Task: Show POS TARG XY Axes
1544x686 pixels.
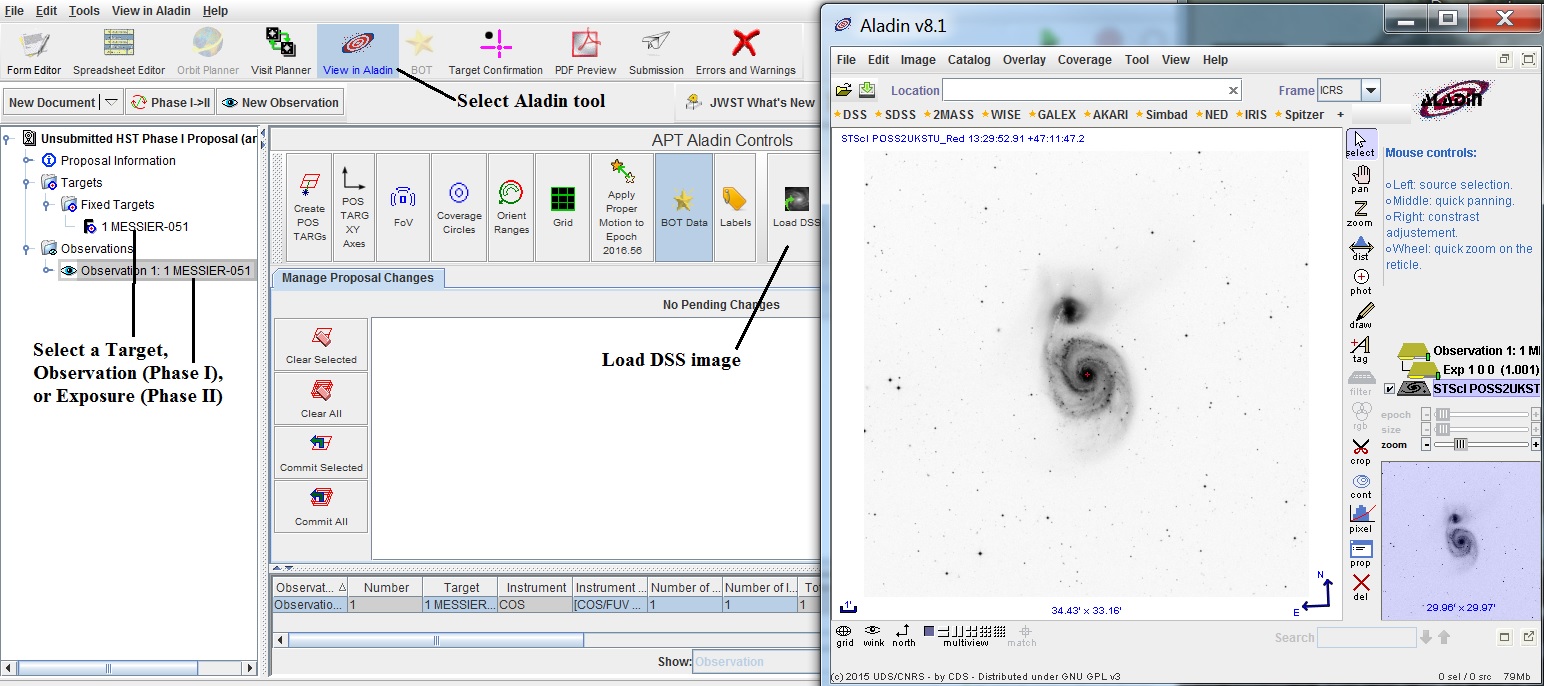Action: (x=354, y=207)
